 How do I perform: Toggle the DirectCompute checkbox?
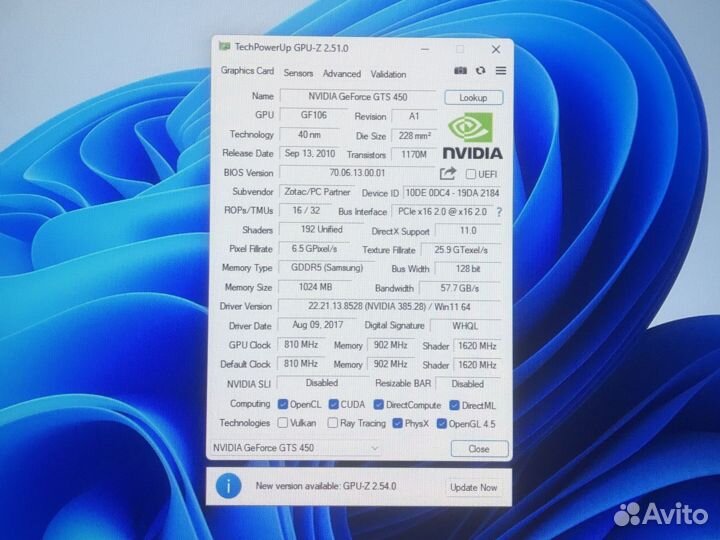(378, 405)
